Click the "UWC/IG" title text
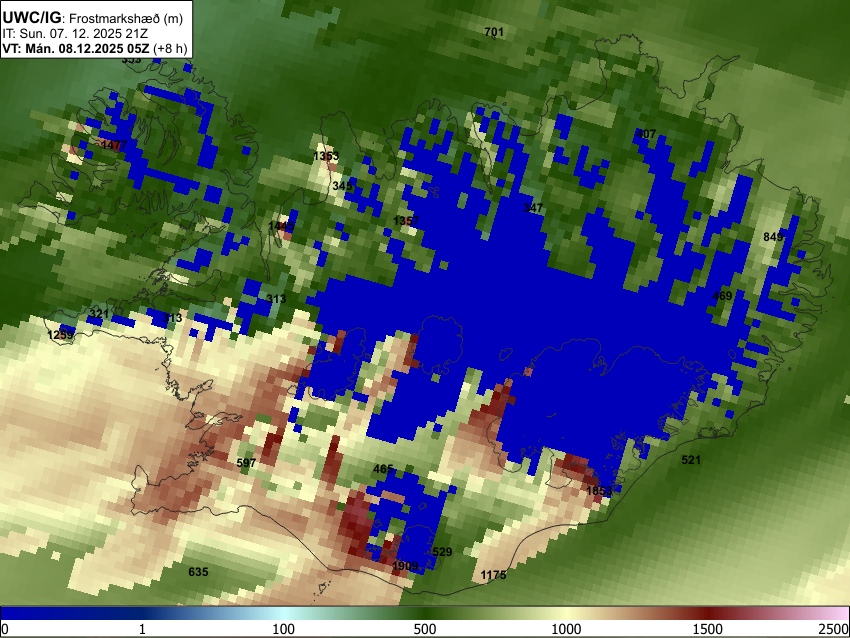Viewport: 850px width, 638px height. point(31,18)
